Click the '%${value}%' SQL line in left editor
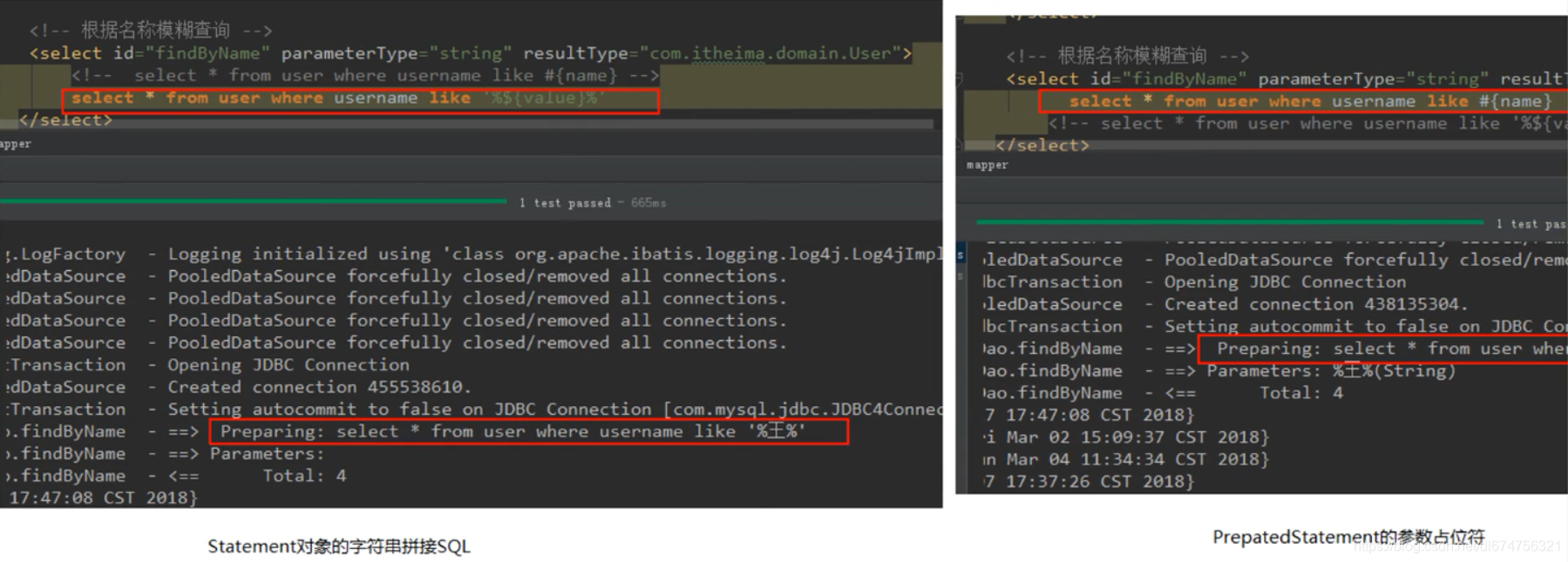The image size is (1568, 562). pos(338,98)
